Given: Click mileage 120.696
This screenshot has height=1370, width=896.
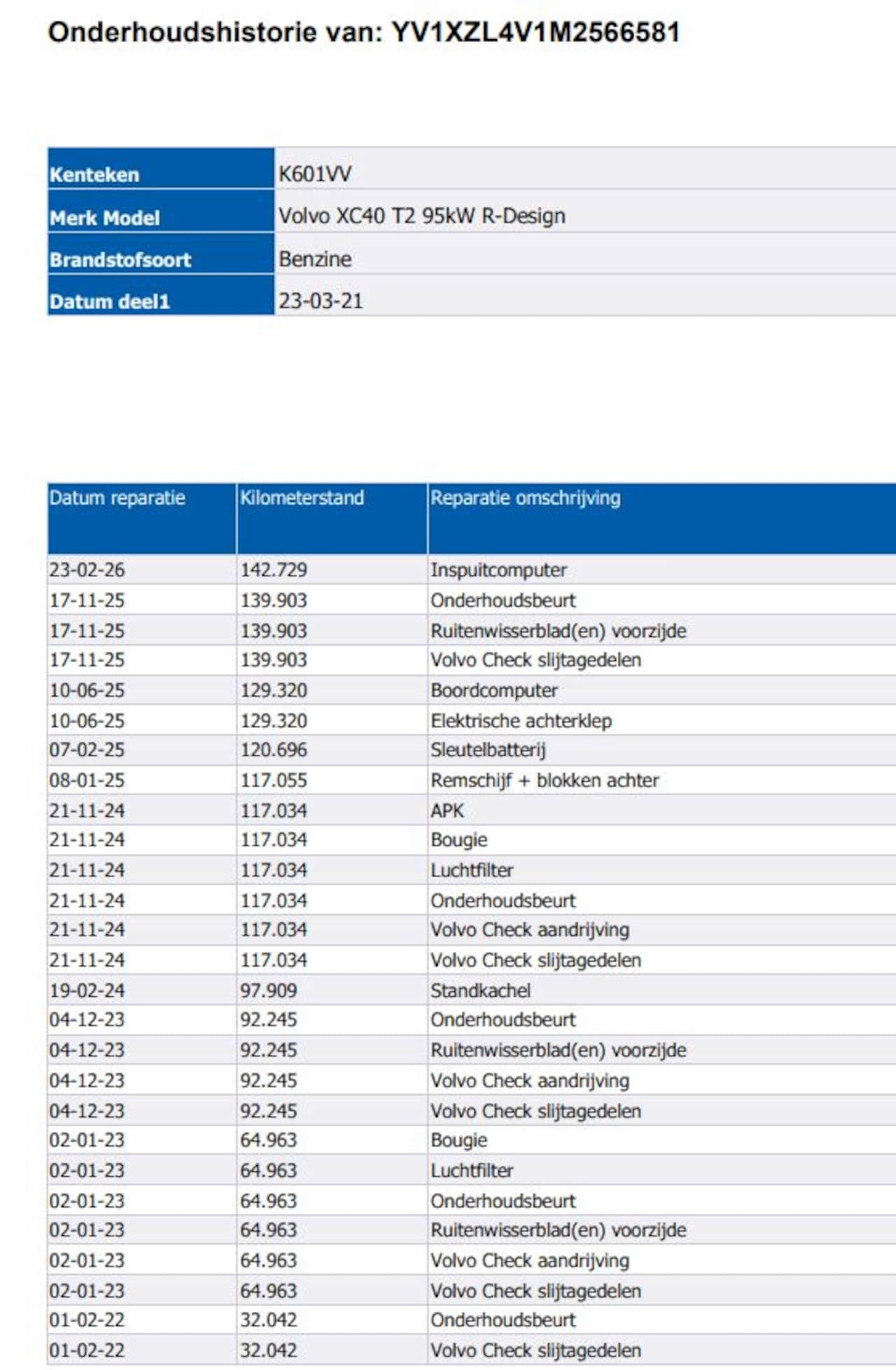Looking at the screenshot, I should tap(274, 750).
